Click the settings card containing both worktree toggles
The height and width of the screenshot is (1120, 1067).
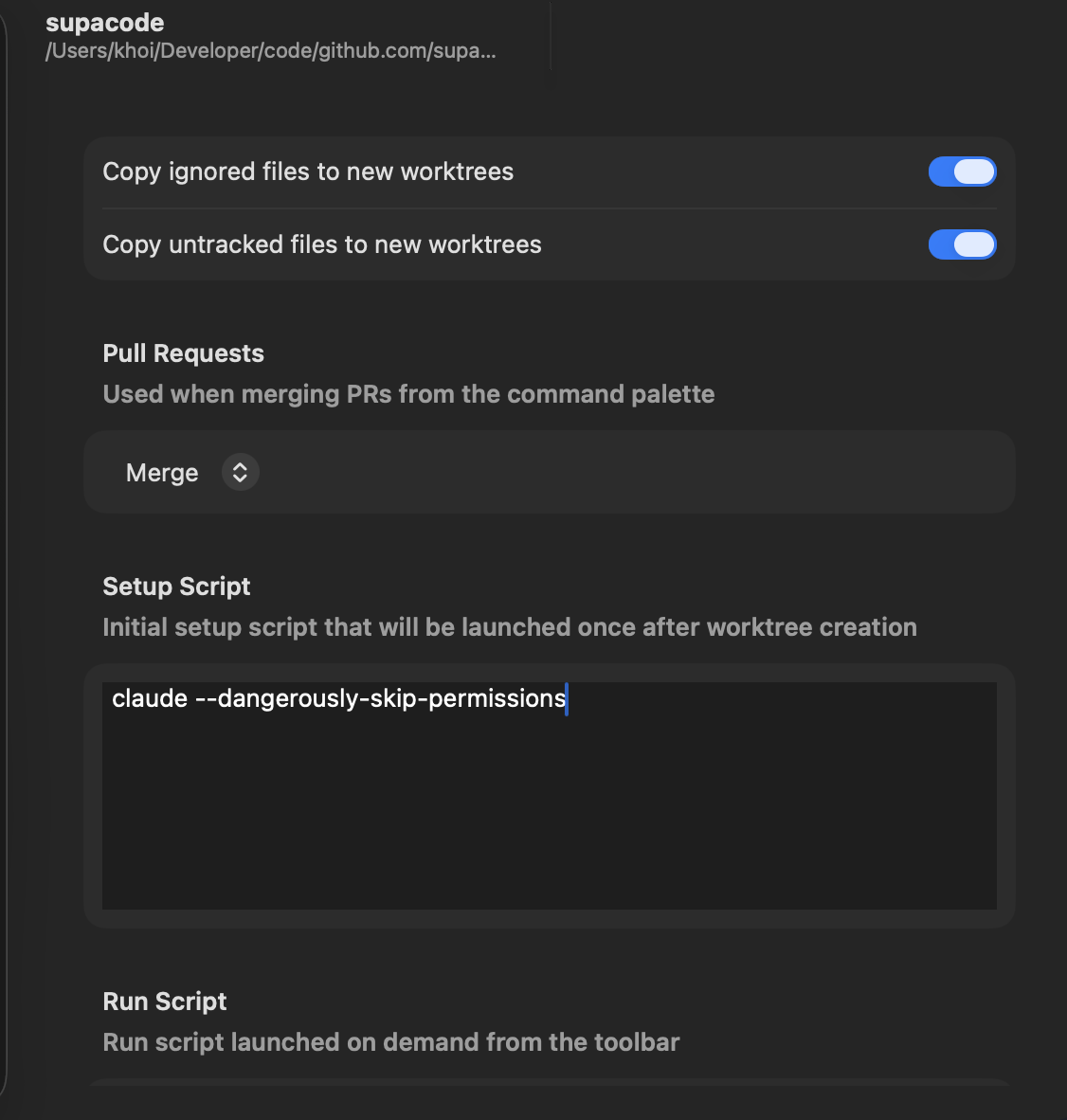[x=550, y=208]
